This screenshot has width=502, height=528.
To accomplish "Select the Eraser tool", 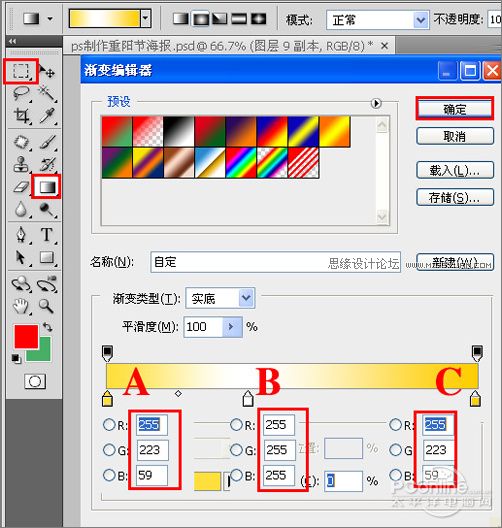I will tap(21, 187).
